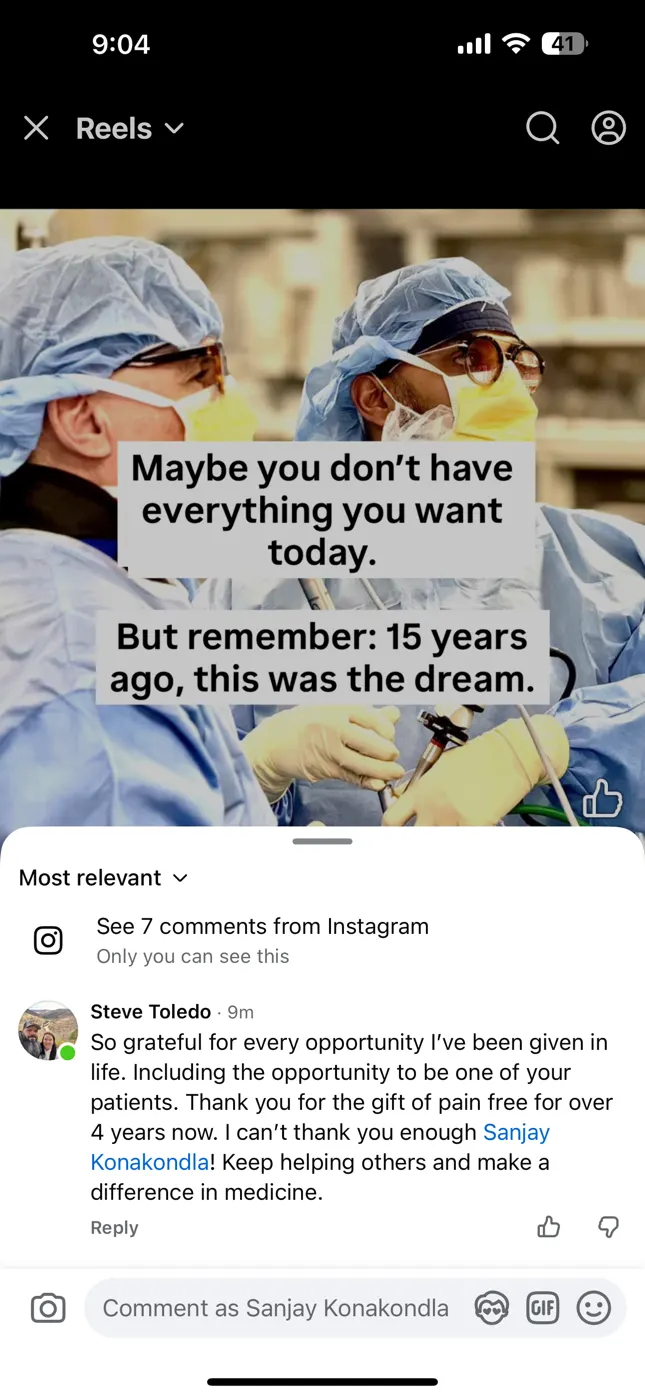Open the profile icon at top right
Viewport: 645px width, 1398px height.
(608, 128)
